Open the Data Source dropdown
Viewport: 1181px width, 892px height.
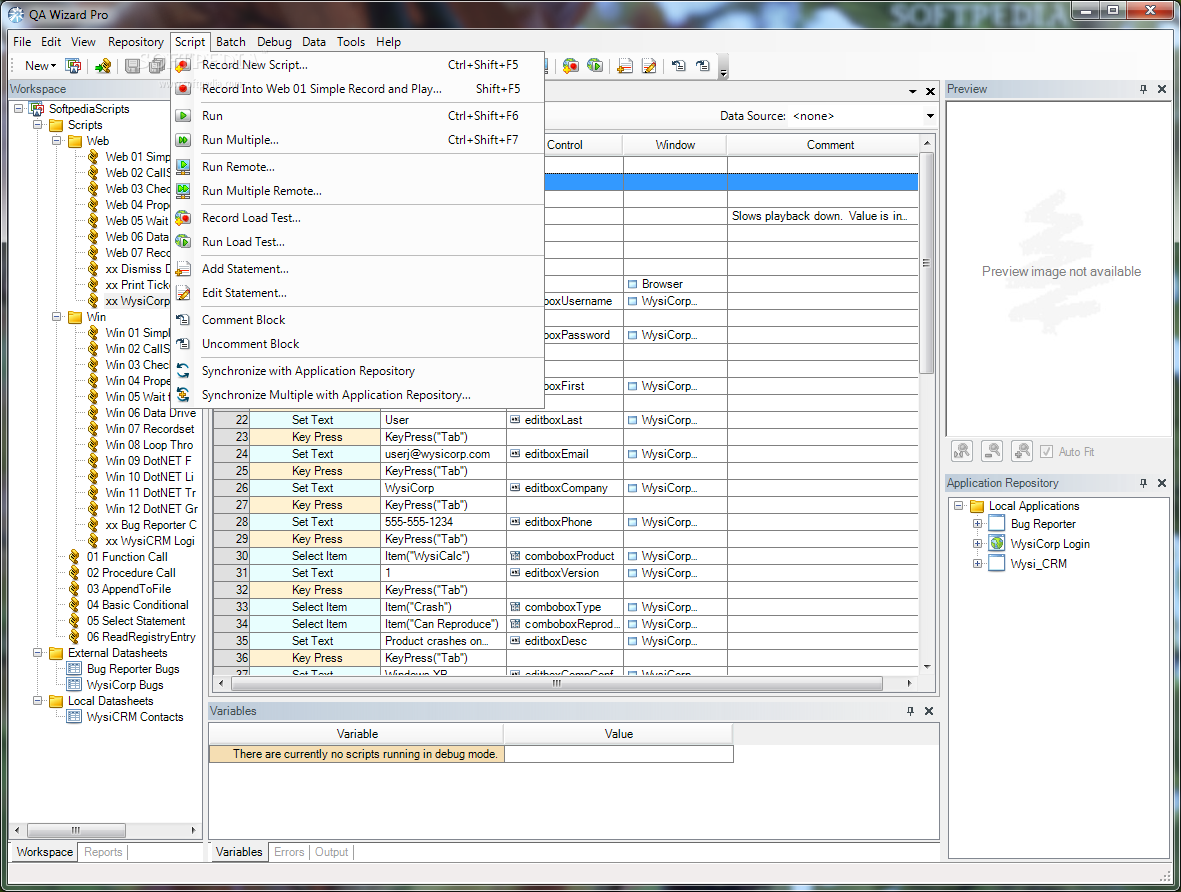pyautogui.click(x=930, y=116)
